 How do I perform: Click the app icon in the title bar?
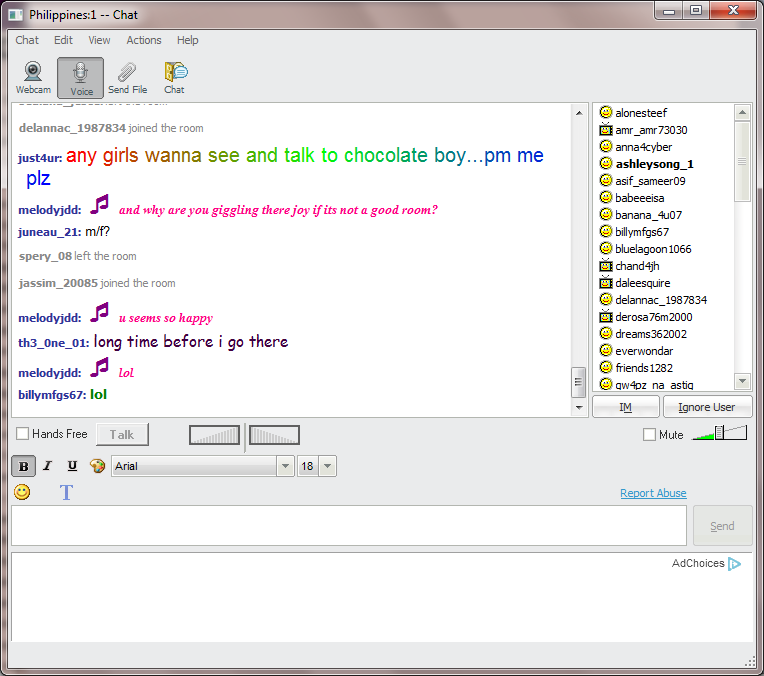click(x=16, y=15)
